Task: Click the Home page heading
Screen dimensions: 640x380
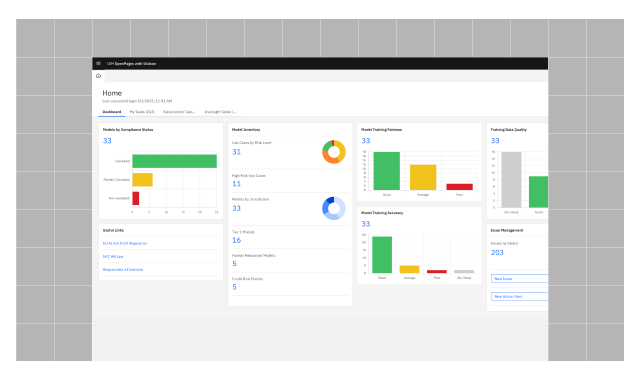Action: point(112,93)
